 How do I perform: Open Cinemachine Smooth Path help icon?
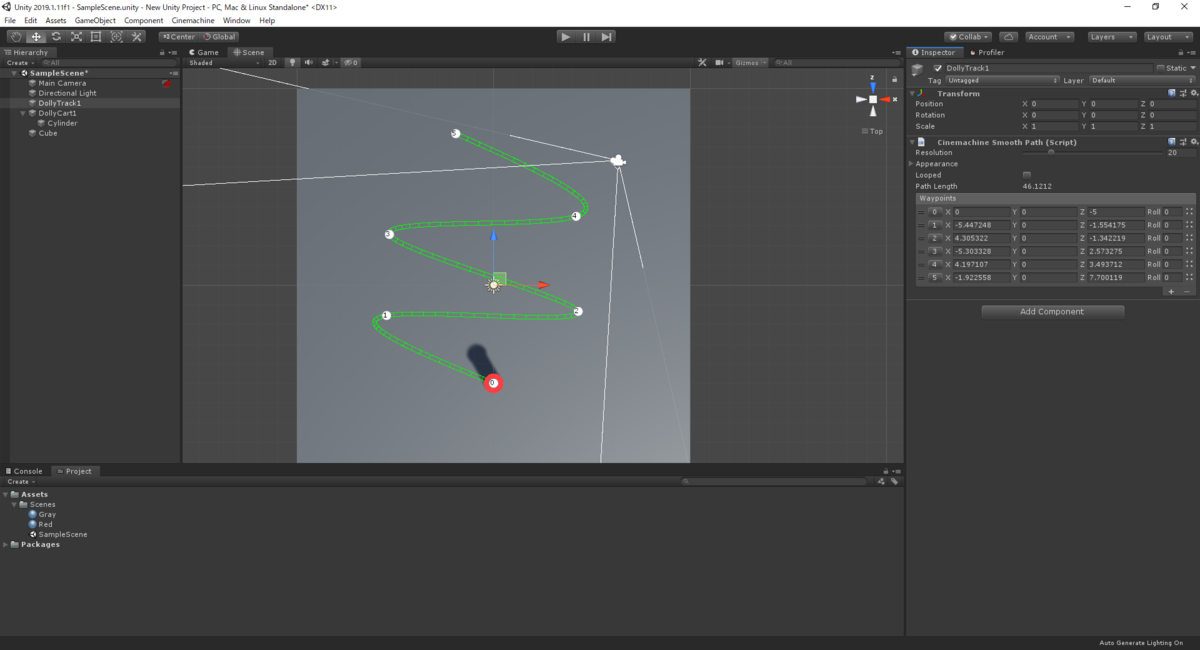pos(1171,142)
